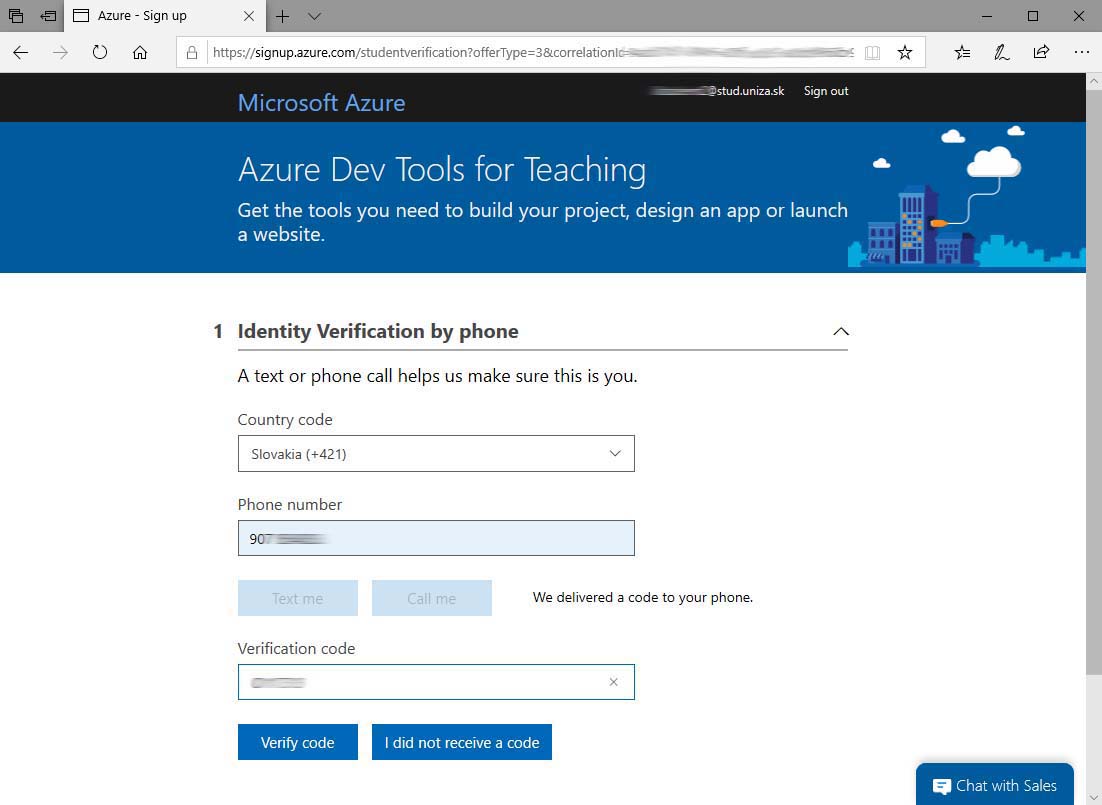
Task: Click the Call me button
Action: point(432,598)
